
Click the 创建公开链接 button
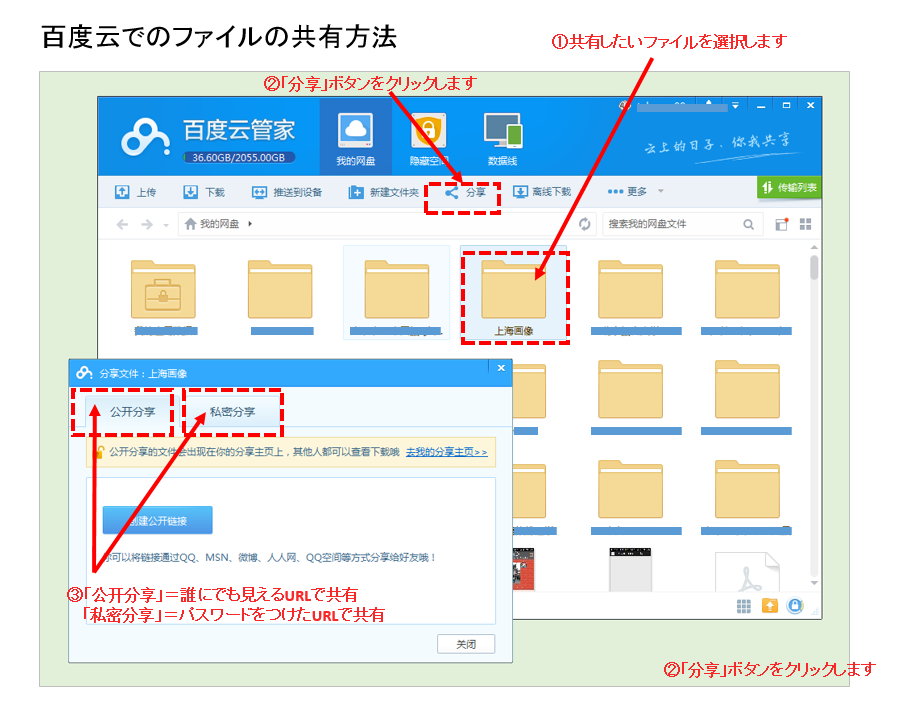[157, 521]
